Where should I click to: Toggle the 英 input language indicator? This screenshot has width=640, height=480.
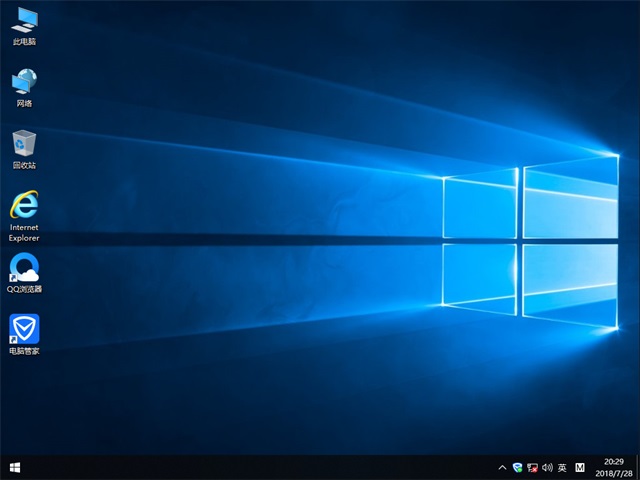coord(562,467)
